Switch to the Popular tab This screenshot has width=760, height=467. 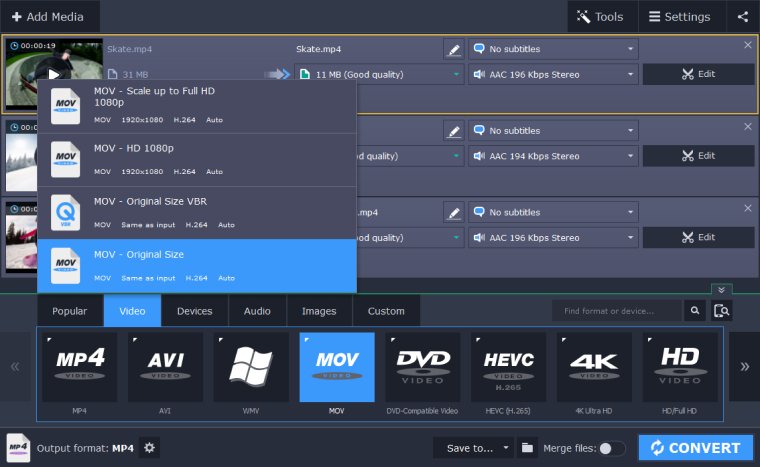point(70,311)
